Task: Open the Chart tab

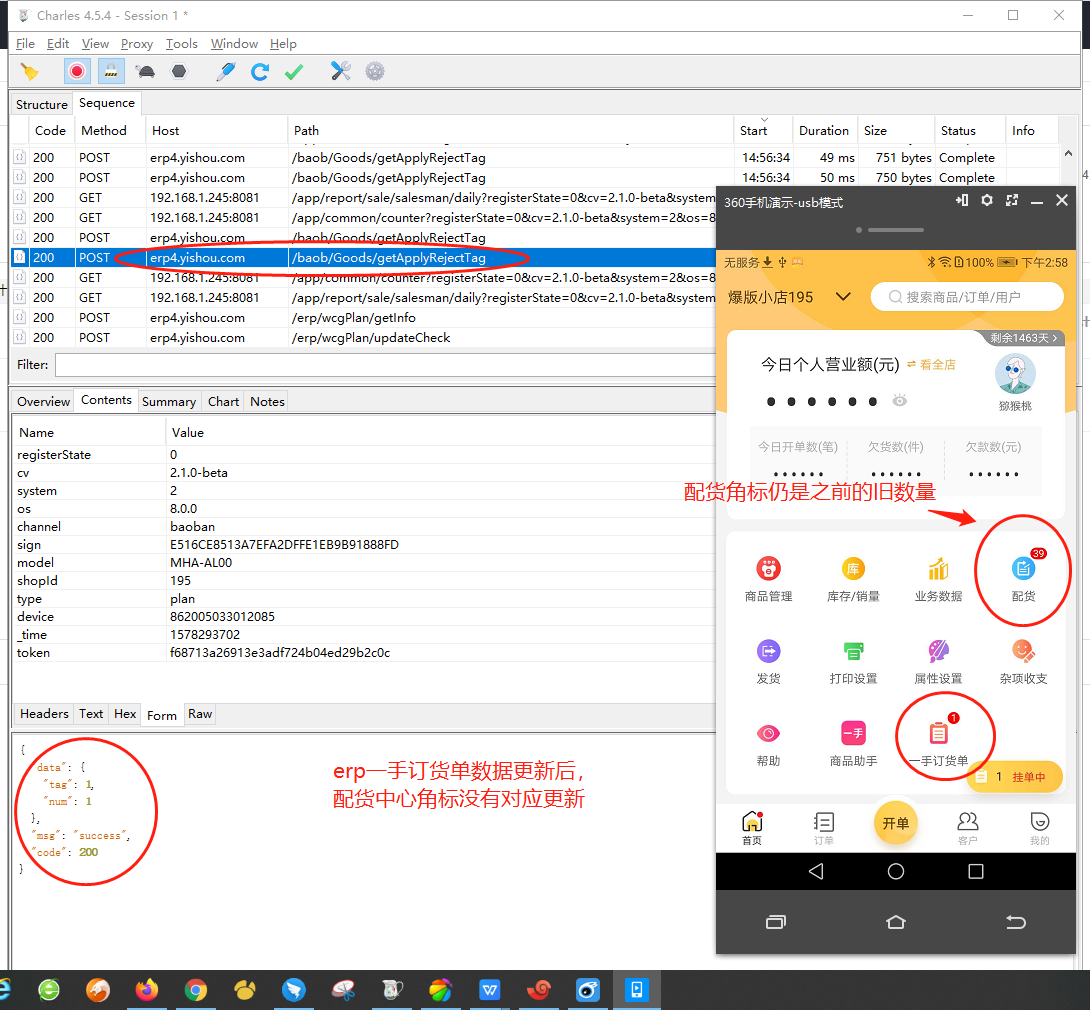Action: (x=223, y=402)
